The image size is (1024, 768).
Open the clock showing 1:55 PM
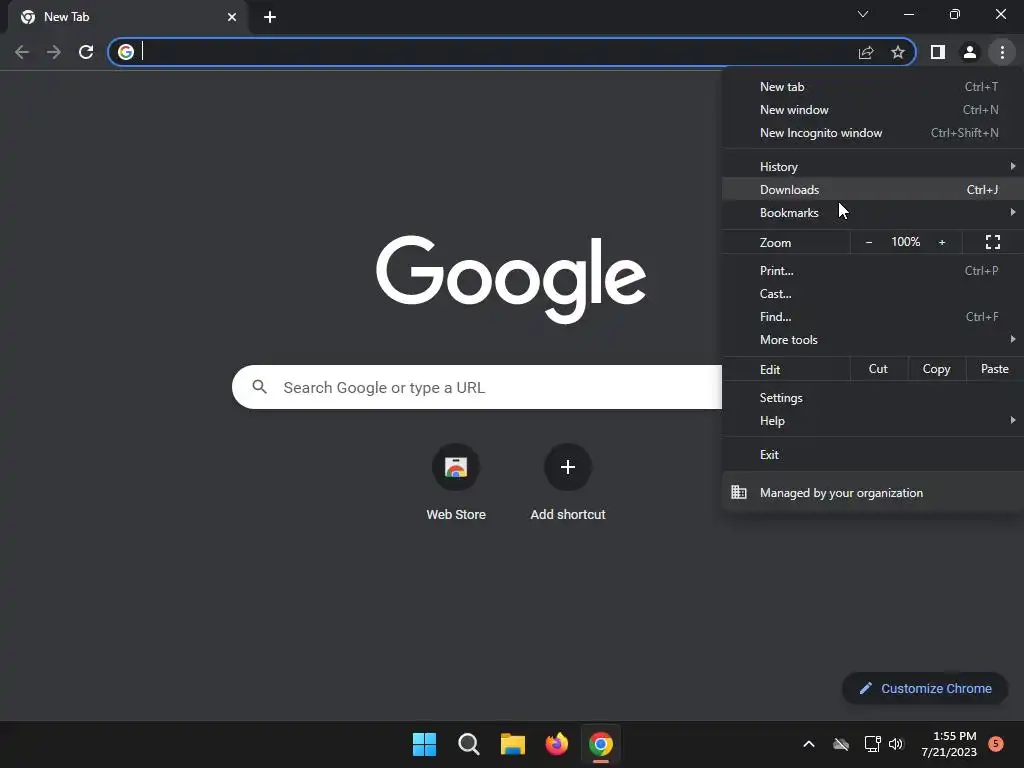pos(949,744)
